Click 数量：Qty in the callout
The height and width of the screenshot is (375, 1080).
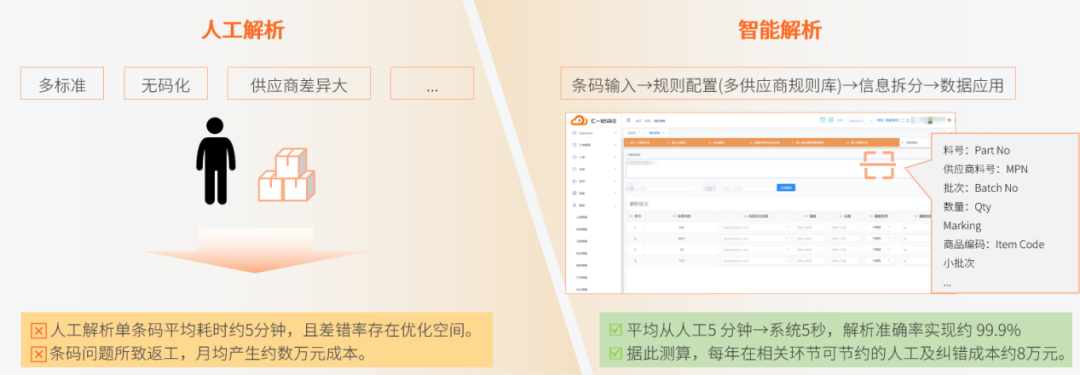(967, 206)
